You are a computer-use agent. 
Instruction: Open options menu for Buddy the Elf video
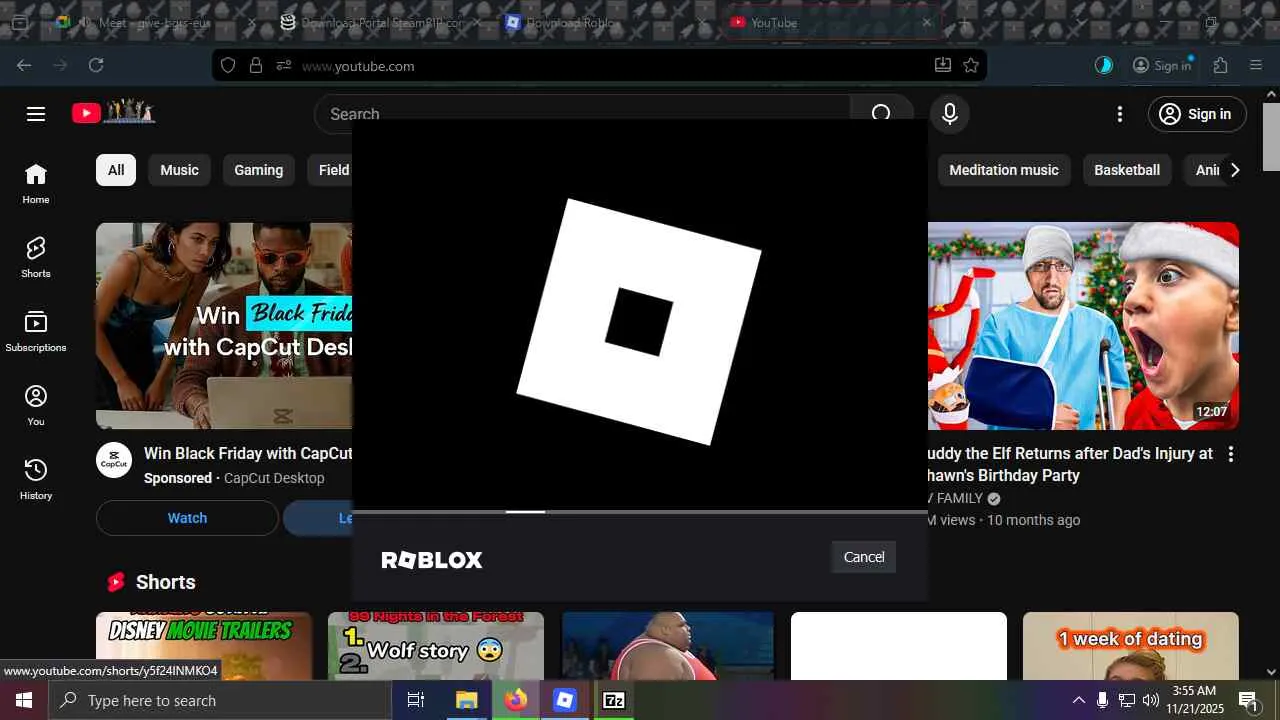click(x=1231, y=454)
